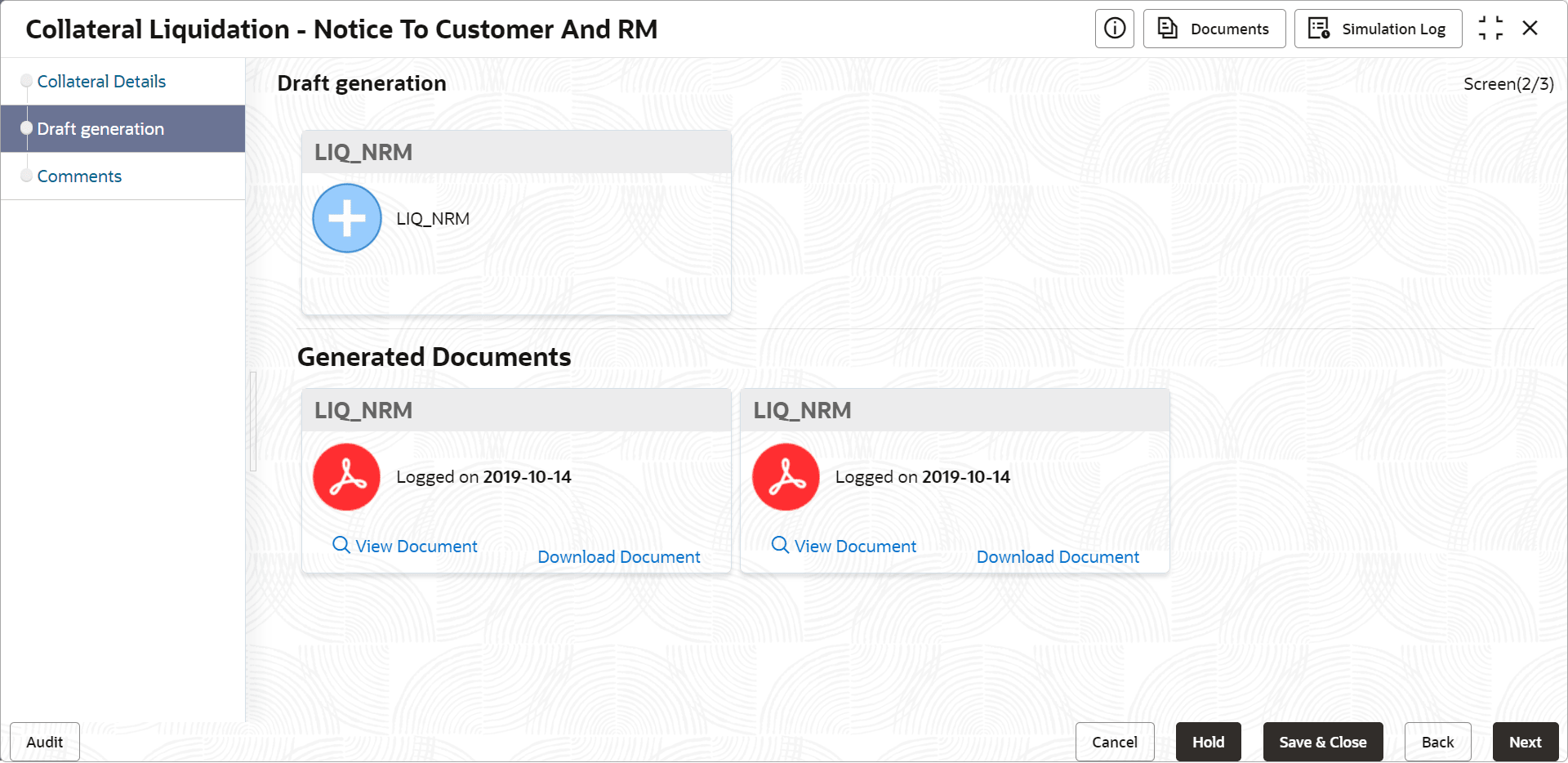Click the PDF icon in the first generated document
This screenshot has height=763, width=1568.
click(x=347, y=477)
